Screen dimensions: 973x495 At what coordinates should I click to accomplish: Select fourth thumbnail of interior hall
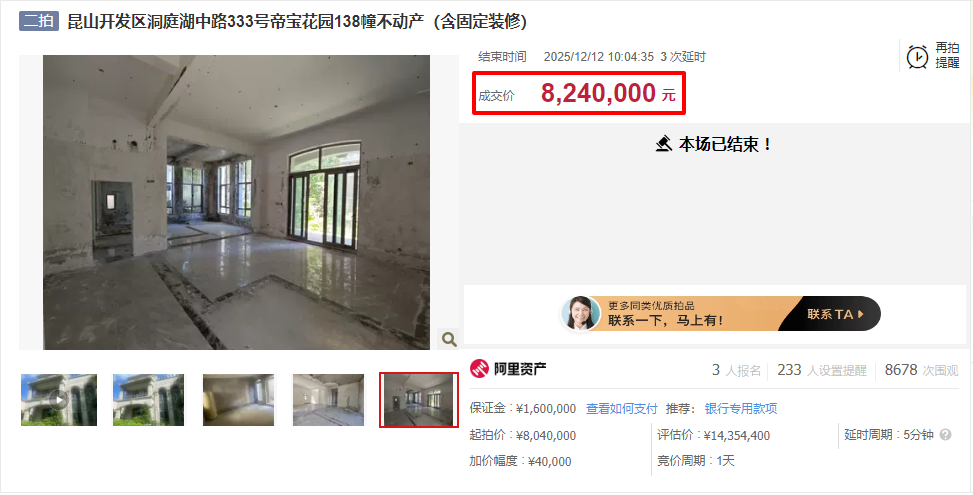pos(328,399)
